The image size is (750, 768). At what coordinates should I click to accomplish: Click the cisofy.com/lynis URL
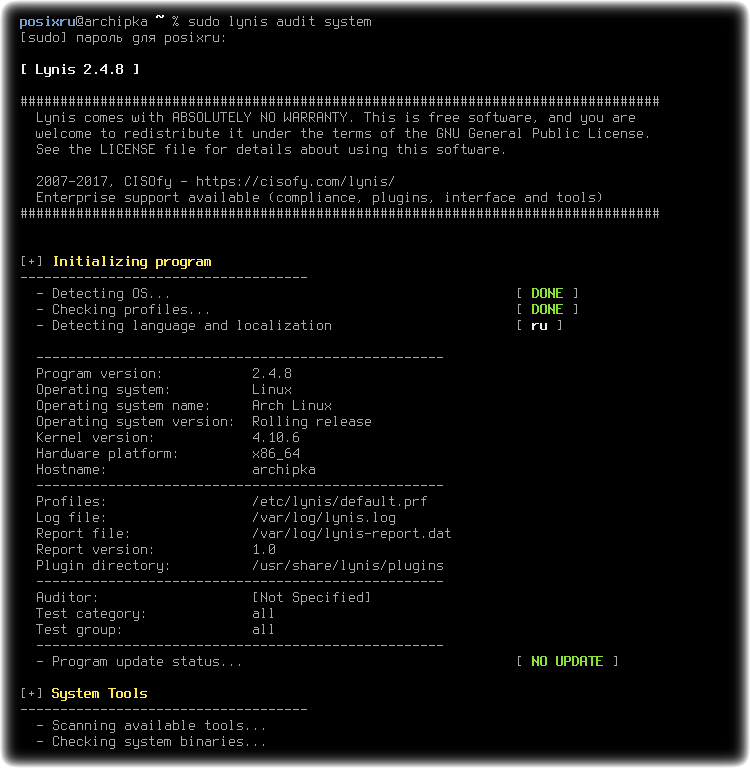(x=295, y=182)
